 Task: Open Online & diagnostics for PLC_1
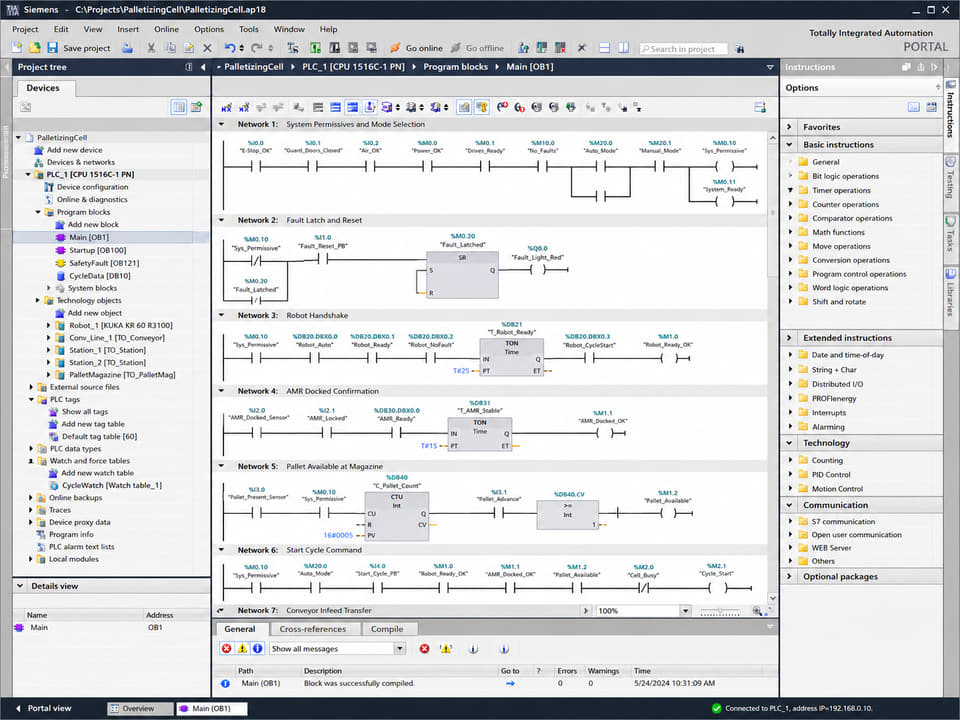click(x=92, y=199)
